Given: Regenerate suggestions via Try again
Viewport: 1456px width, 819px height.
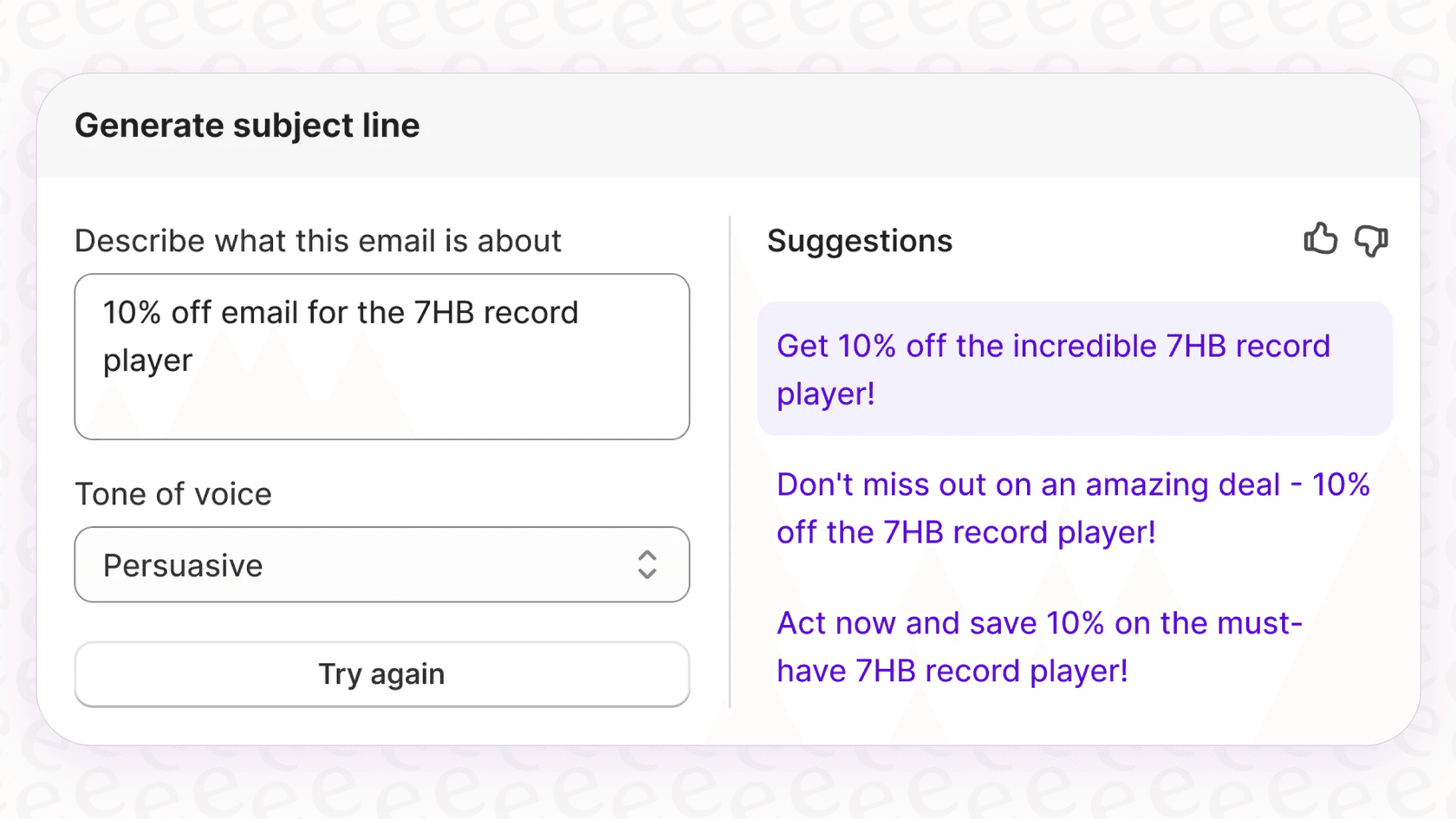Looking at the screenshot, I should [381, 674].
